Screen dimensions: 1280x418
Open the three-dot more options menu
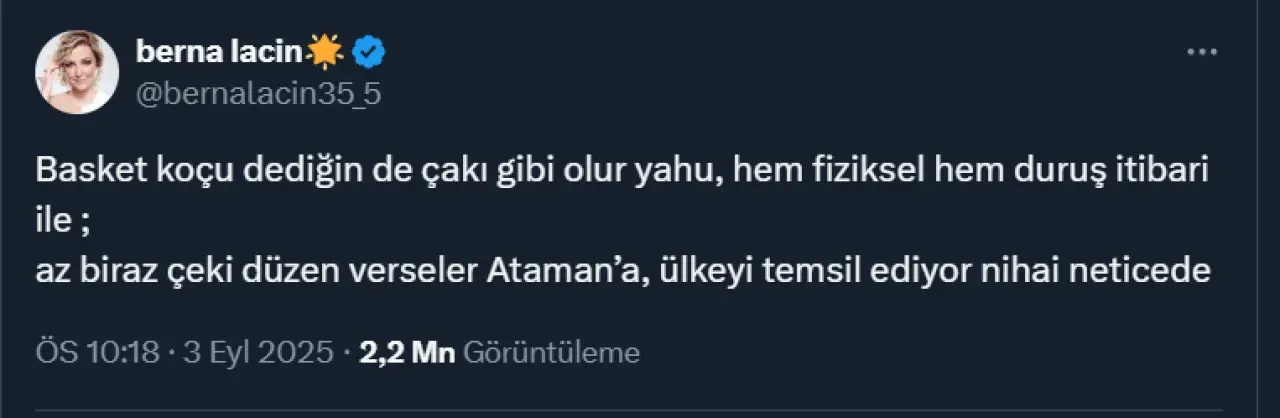tap(1201, 51)
